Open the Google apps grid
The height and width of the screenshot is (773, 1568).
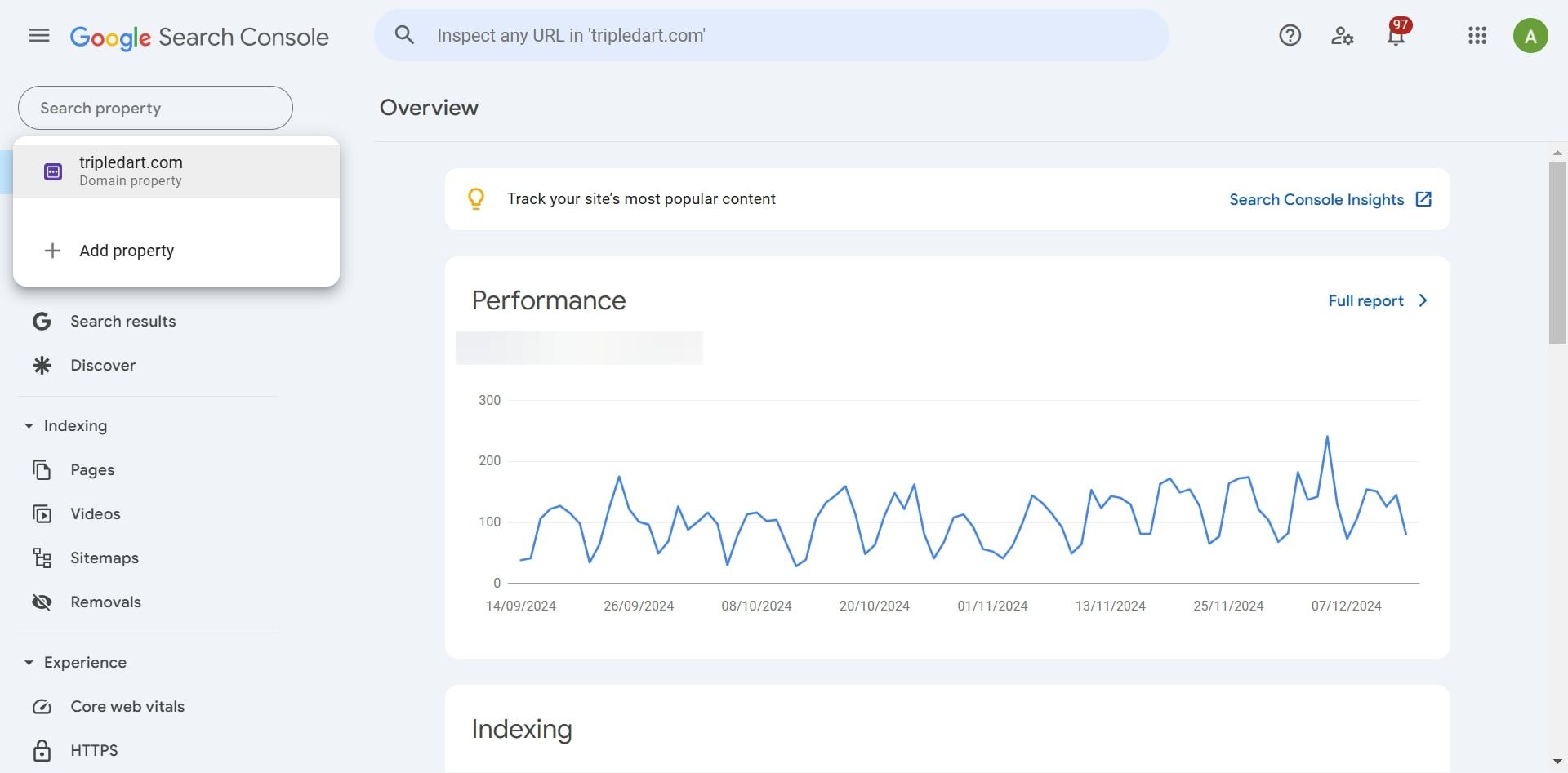click(1477, 36)
